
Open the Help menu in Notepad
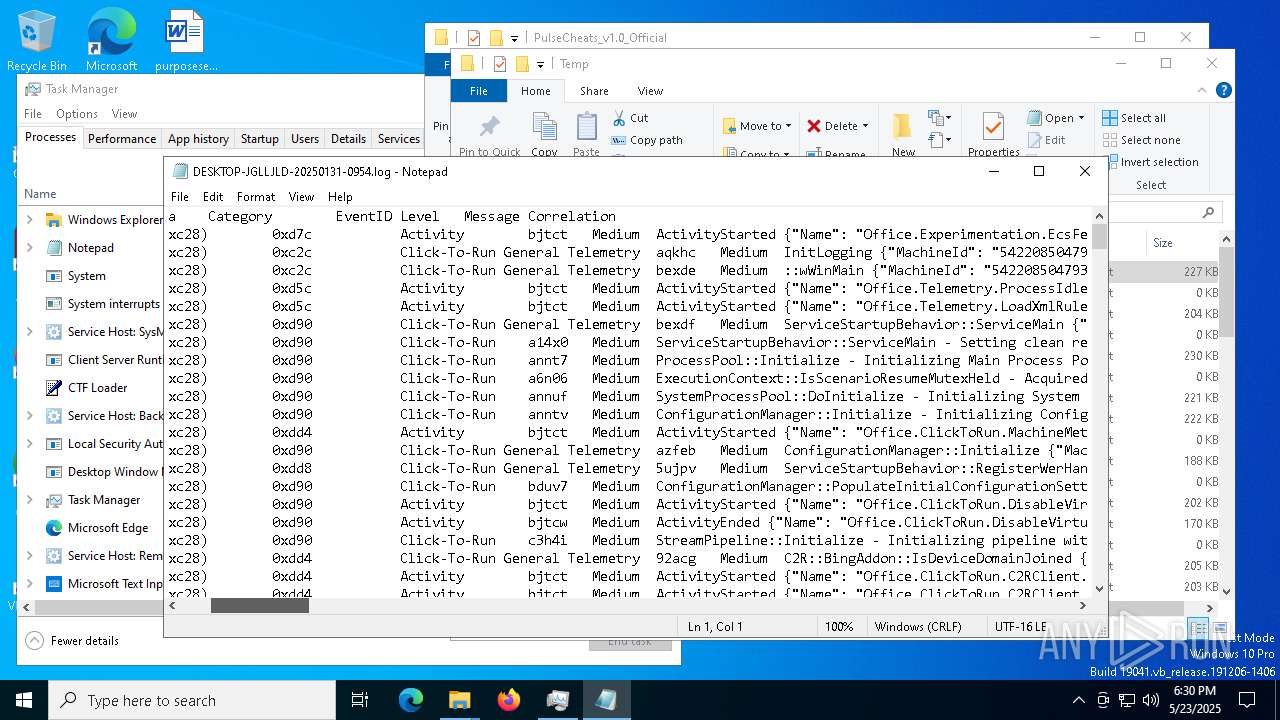click(x=340, y=197)
